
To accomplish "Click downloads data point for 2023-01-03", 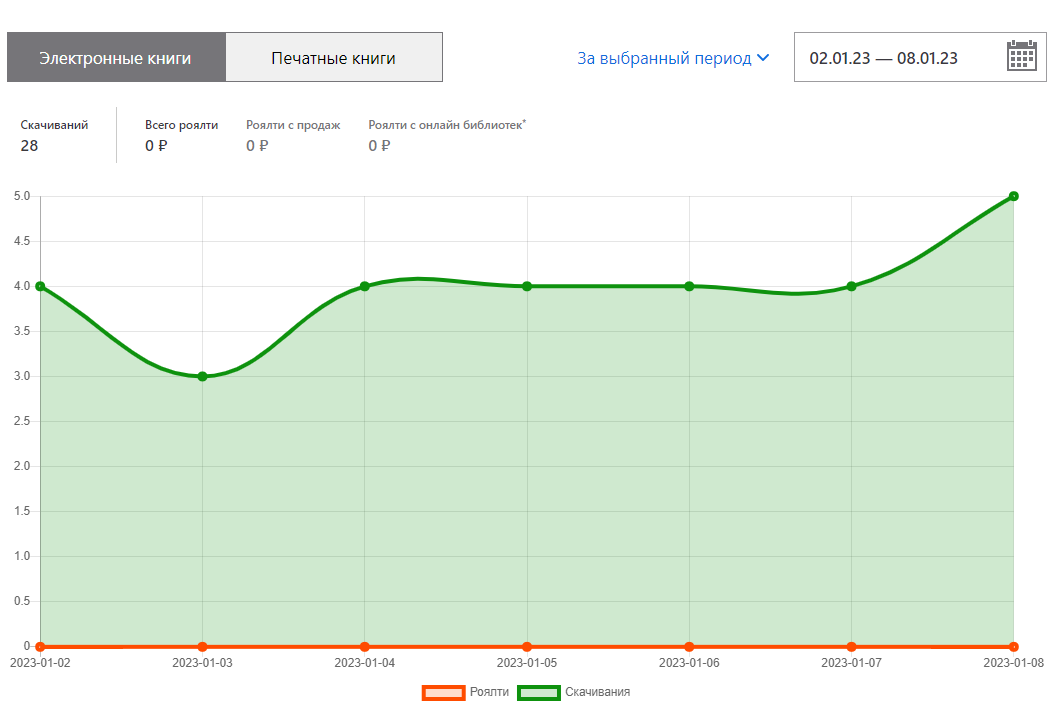I will 202,376.
